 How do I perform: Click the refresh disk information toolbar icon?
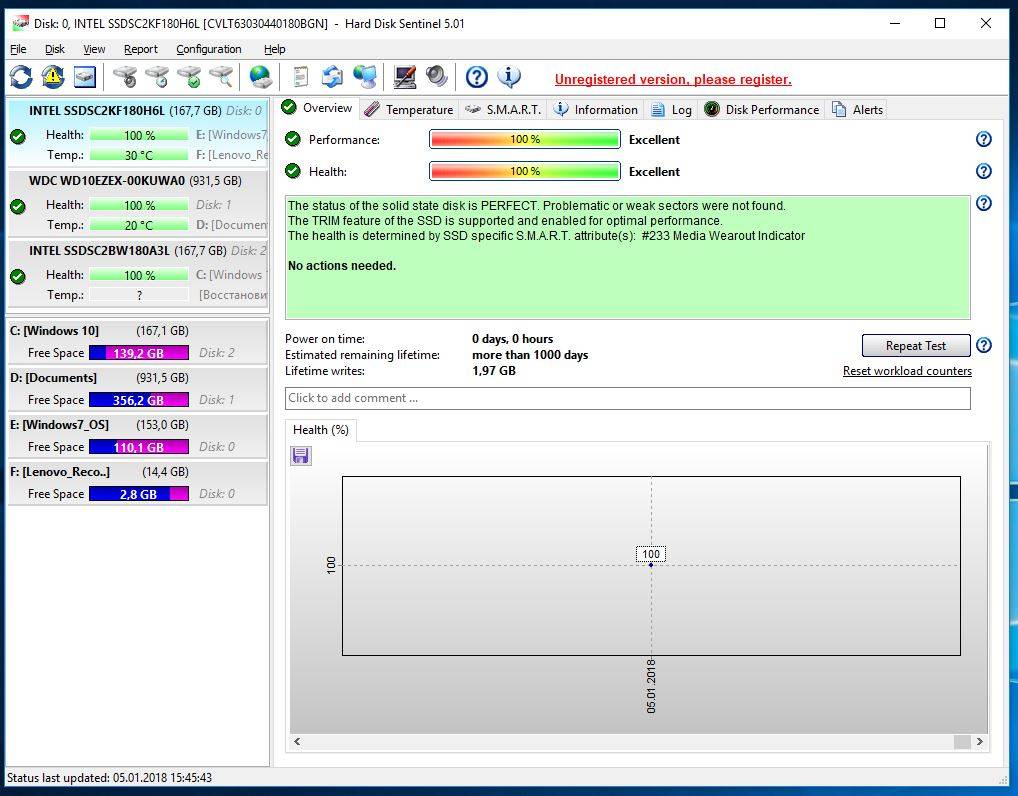pos(21,77)
